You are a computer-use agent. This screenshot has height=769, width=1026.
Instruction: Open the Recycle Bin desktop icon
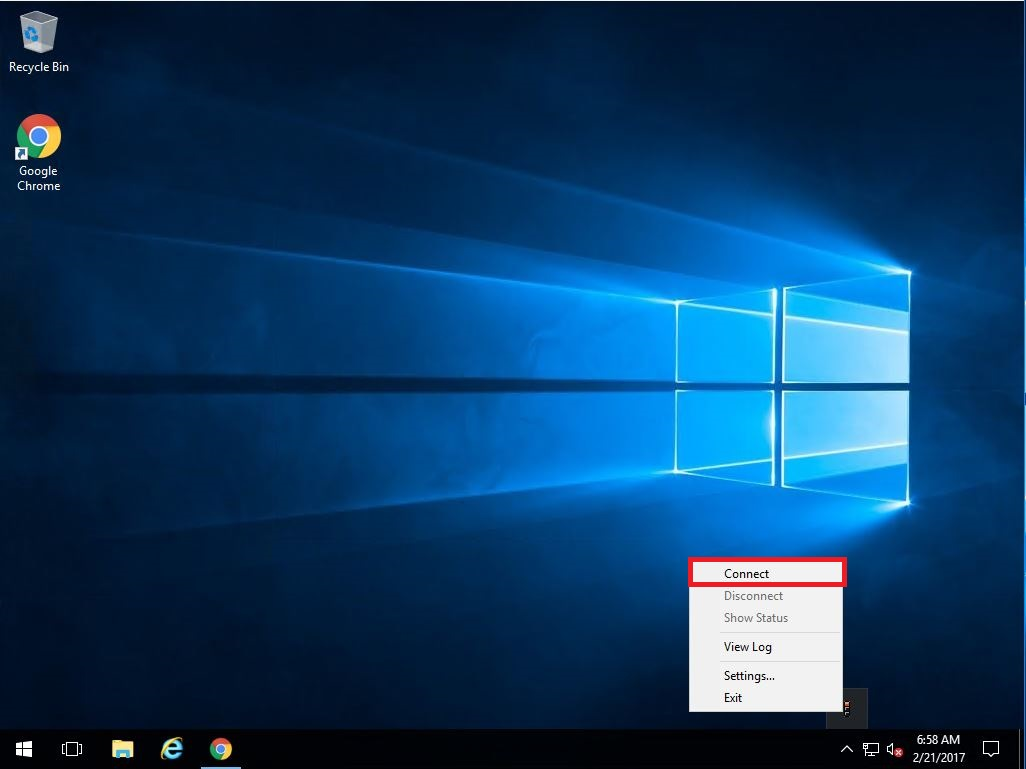click(x=39, y=41)
